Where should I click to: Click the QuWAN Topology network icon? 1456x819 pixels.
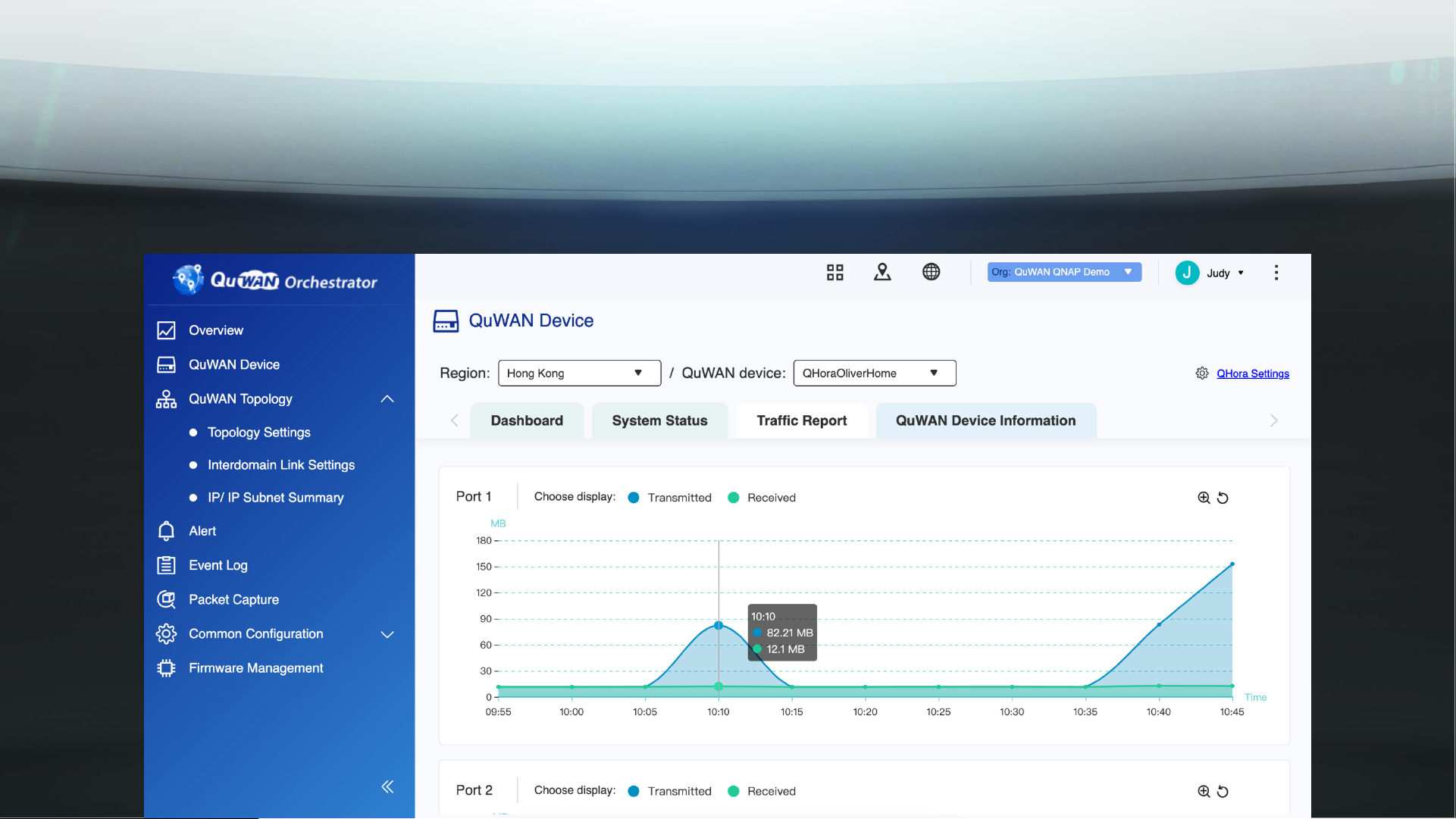(x=166, y=399)
